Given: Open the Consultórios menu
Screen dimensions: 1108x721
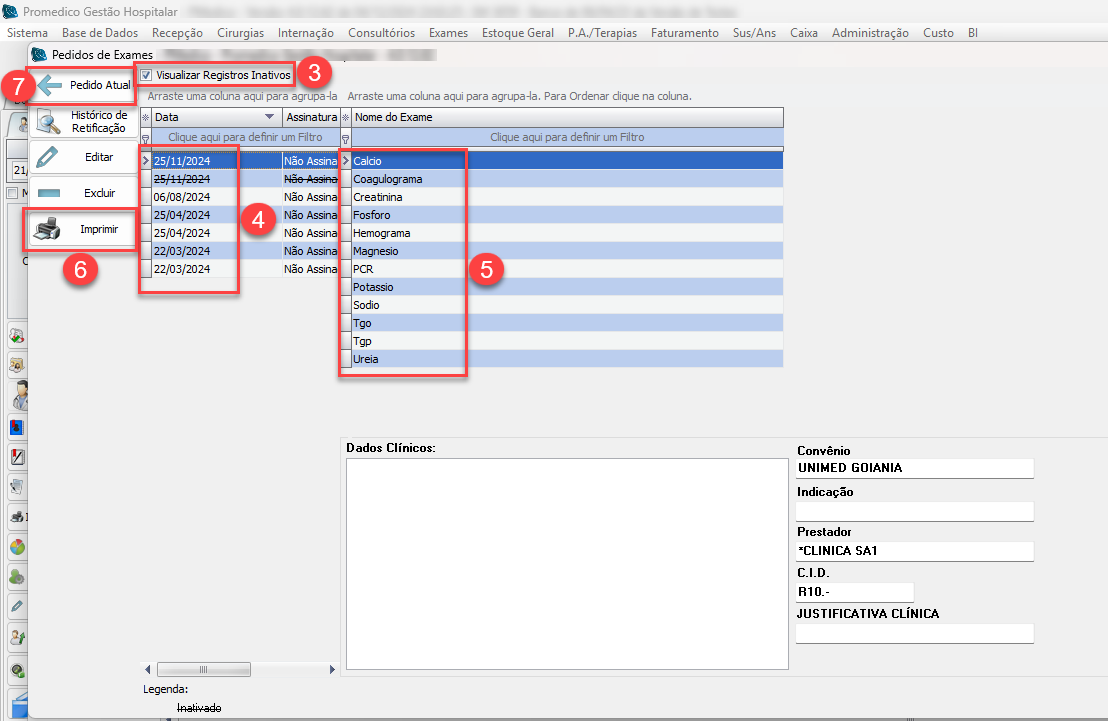Looking at the screenshot, I should (381, 33).
